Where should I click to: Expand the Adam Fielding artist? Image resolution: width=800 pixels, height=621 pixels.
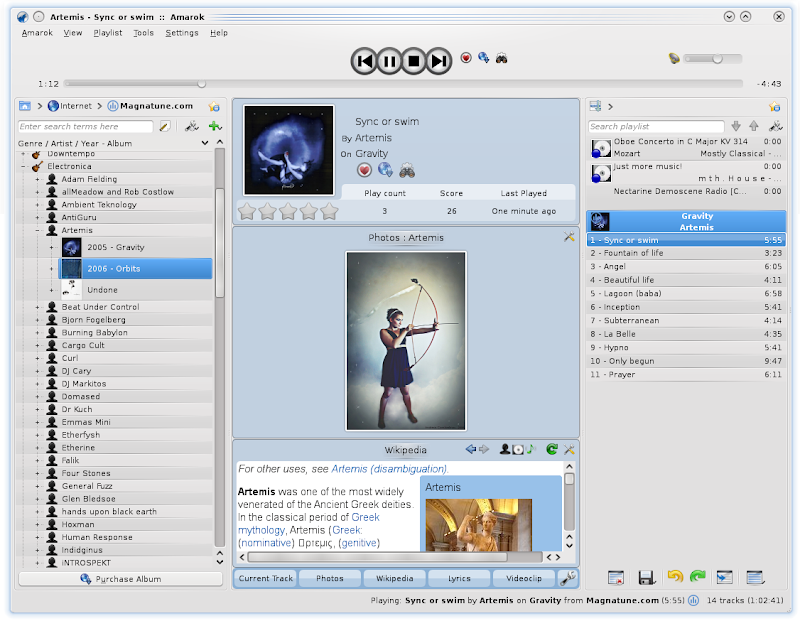37,179
